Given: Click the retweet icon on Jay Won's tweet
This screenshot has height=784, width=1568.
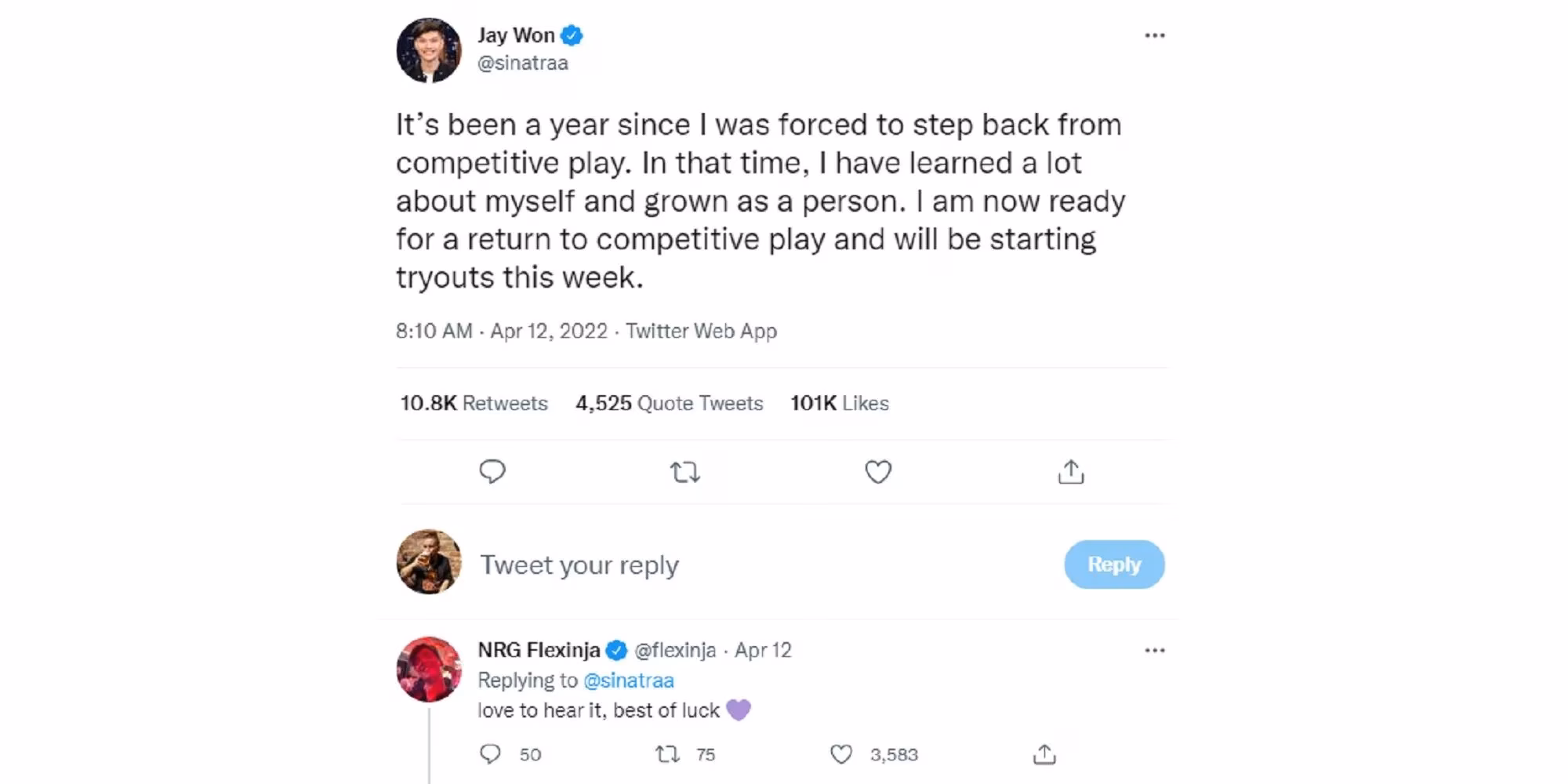Looking at the screenshot, I should point(684,472).
